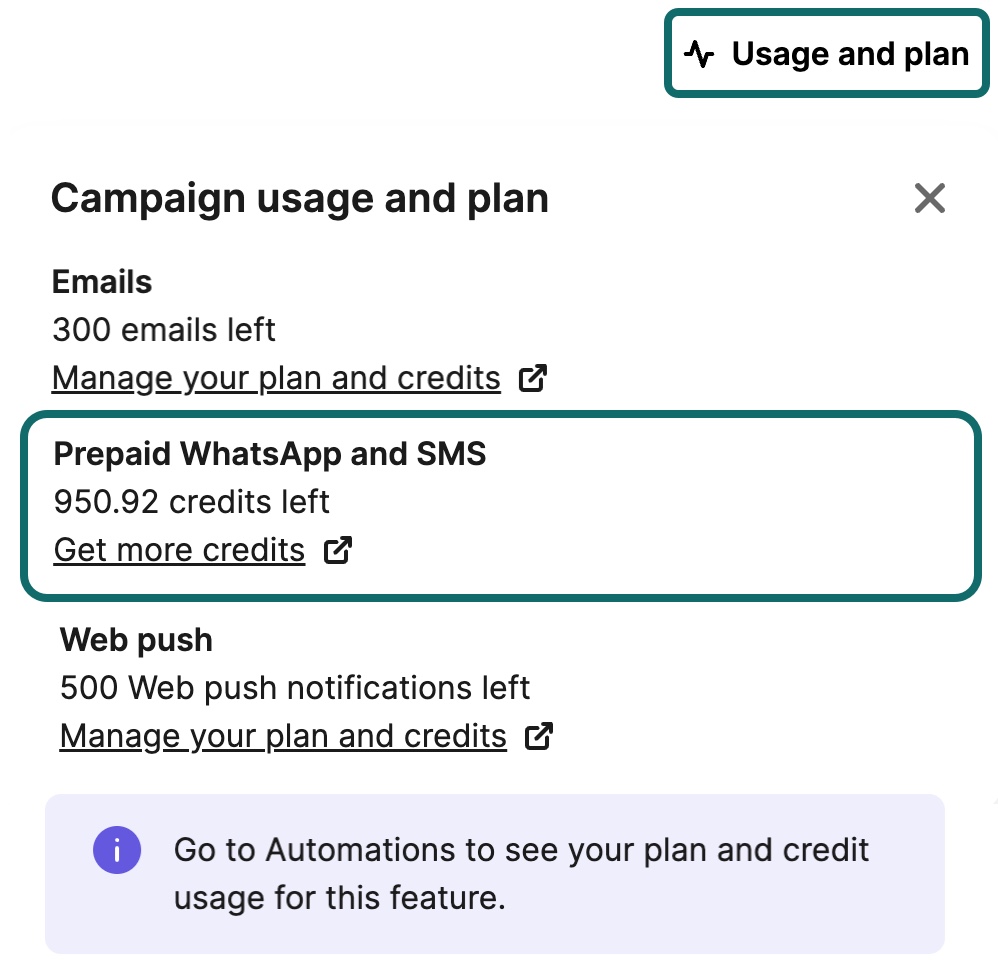Click the info circle before the Automations message
This screenshot has height=980, width=998.
[117, 849]
